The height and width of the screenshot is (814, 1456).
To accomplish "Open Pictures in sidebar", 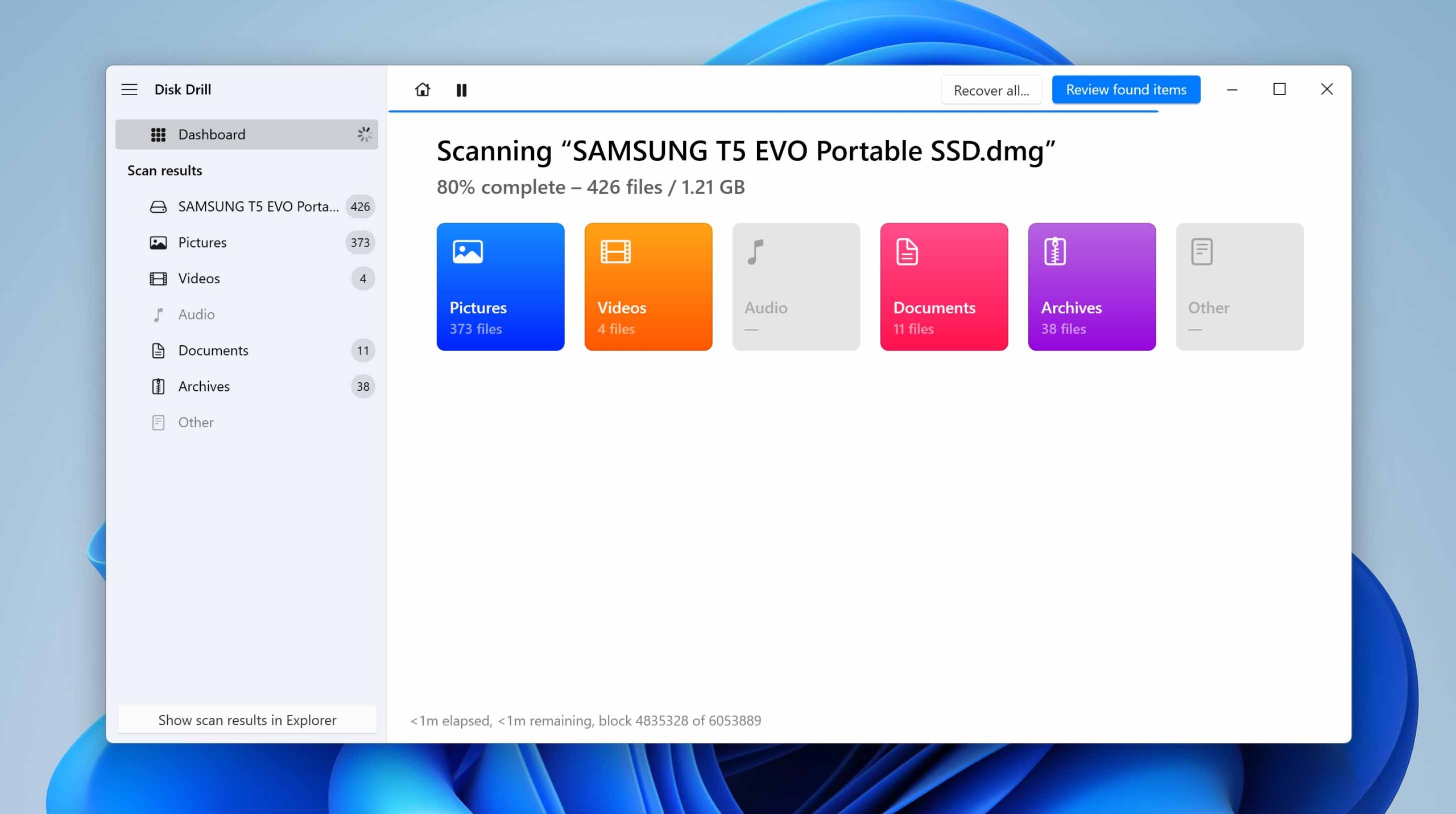I will pos(246,242).
